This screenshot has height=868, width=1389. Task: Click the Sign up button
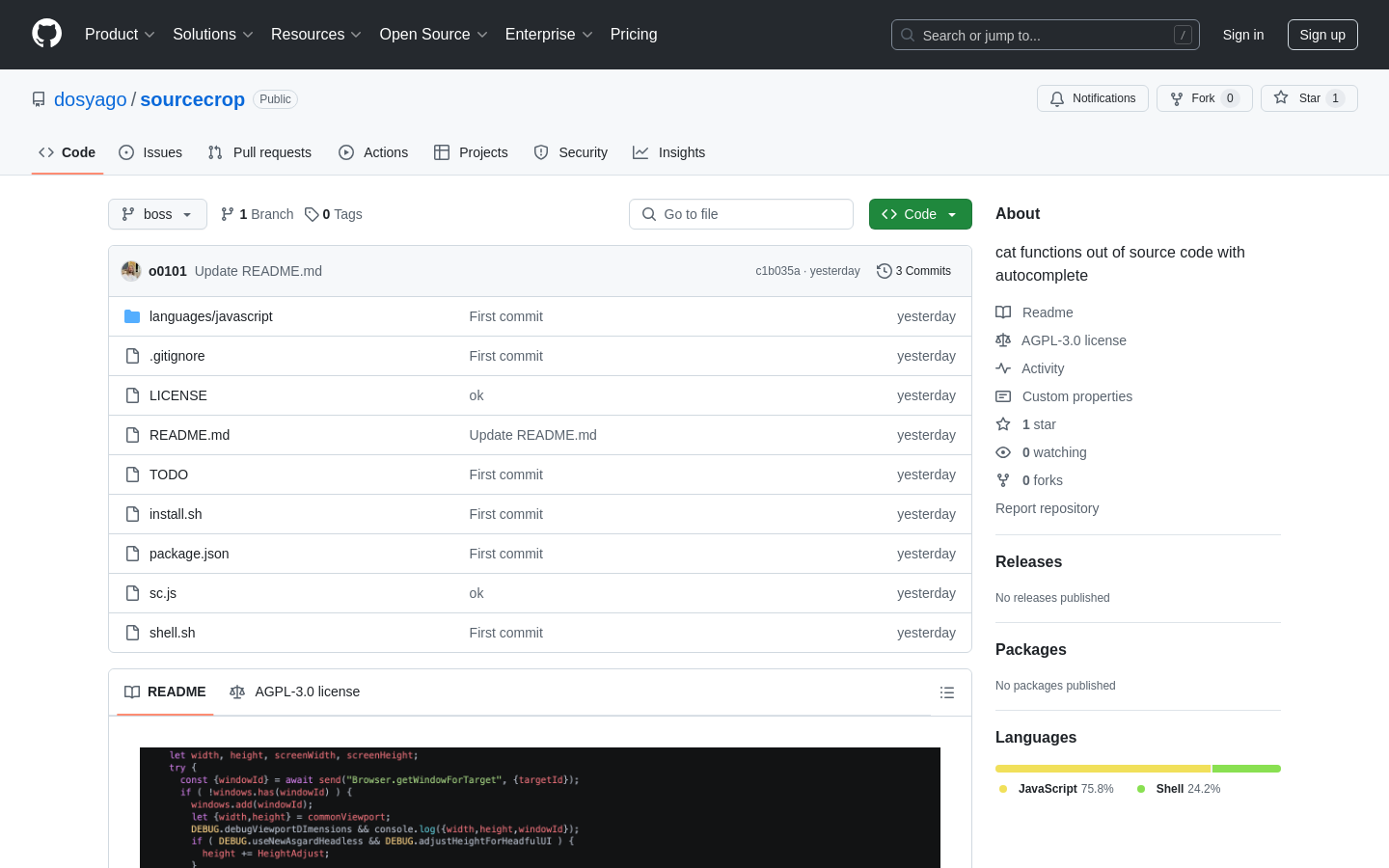click(x=1322, y=35)
